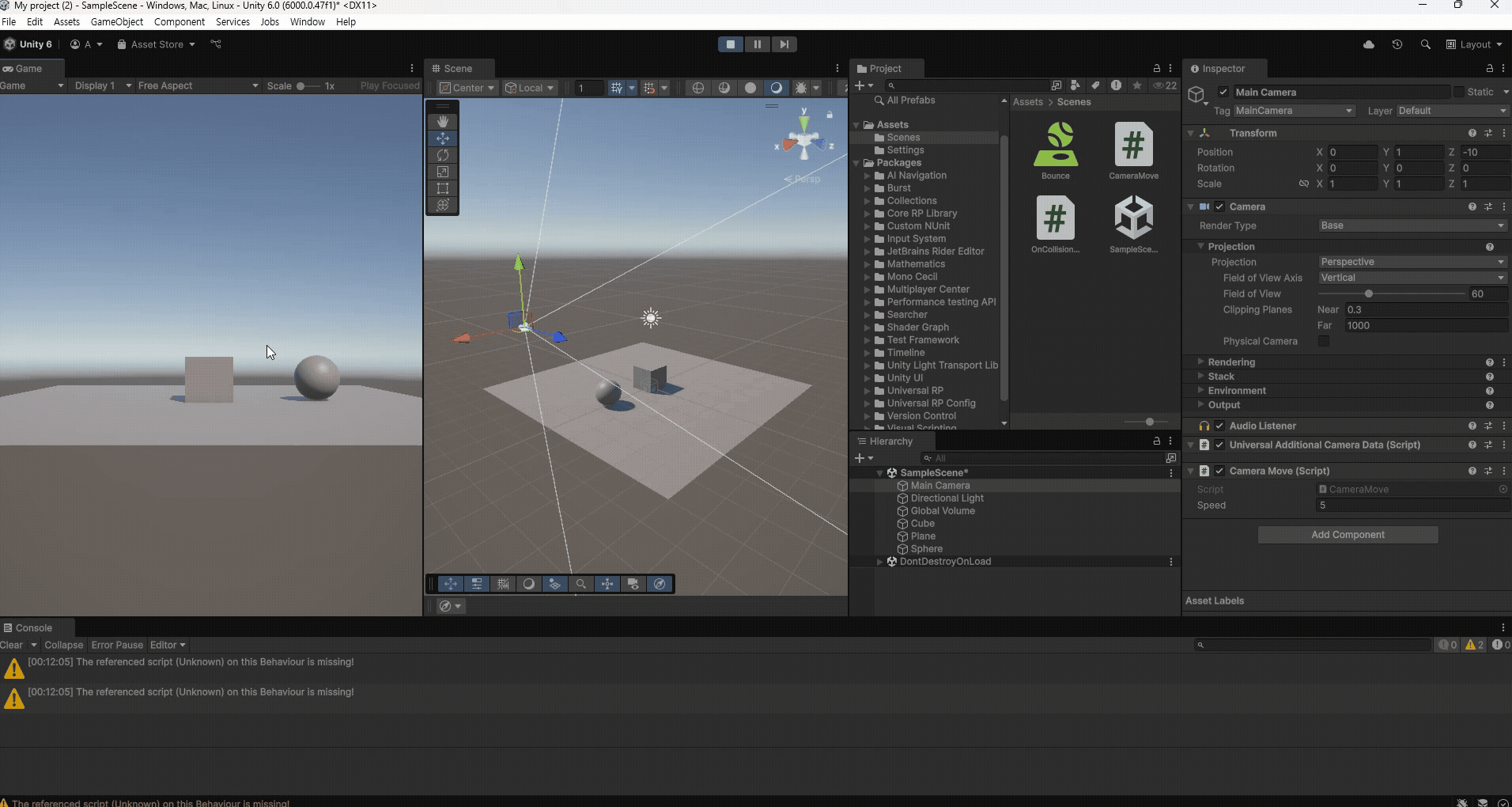Viewport: 1512px width, 807px height.
Task: Click the Cameras overlay icon in bottom overlay bar
Action: pyautogui.click(x=633, y=584)
